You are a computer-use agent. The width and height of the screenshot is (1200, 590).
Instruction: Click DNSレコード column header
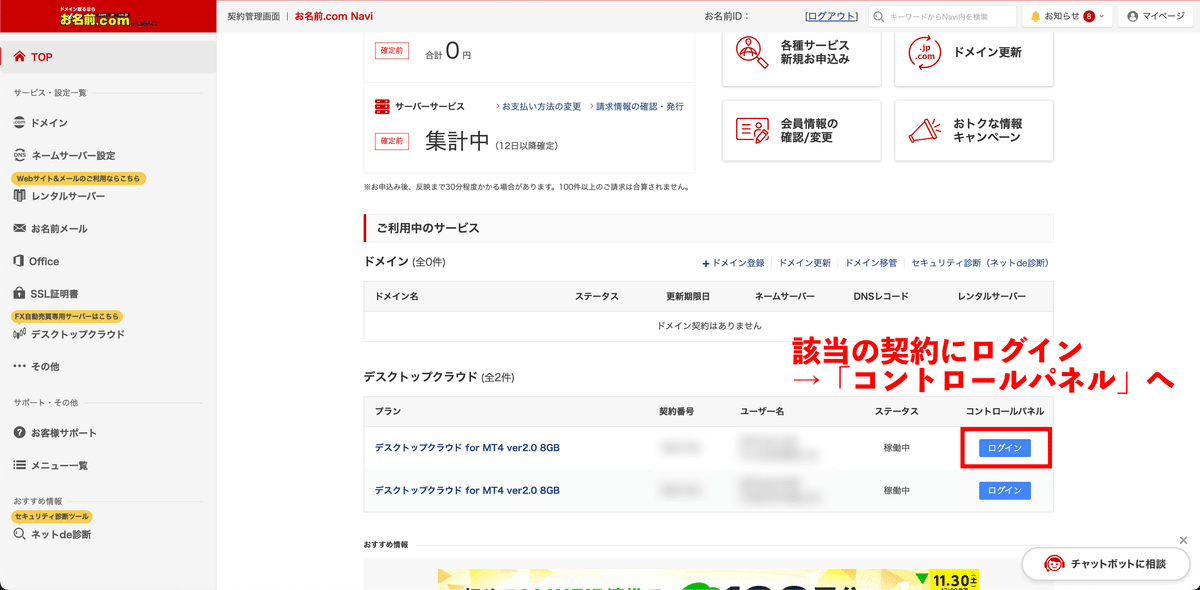(881, 297)
